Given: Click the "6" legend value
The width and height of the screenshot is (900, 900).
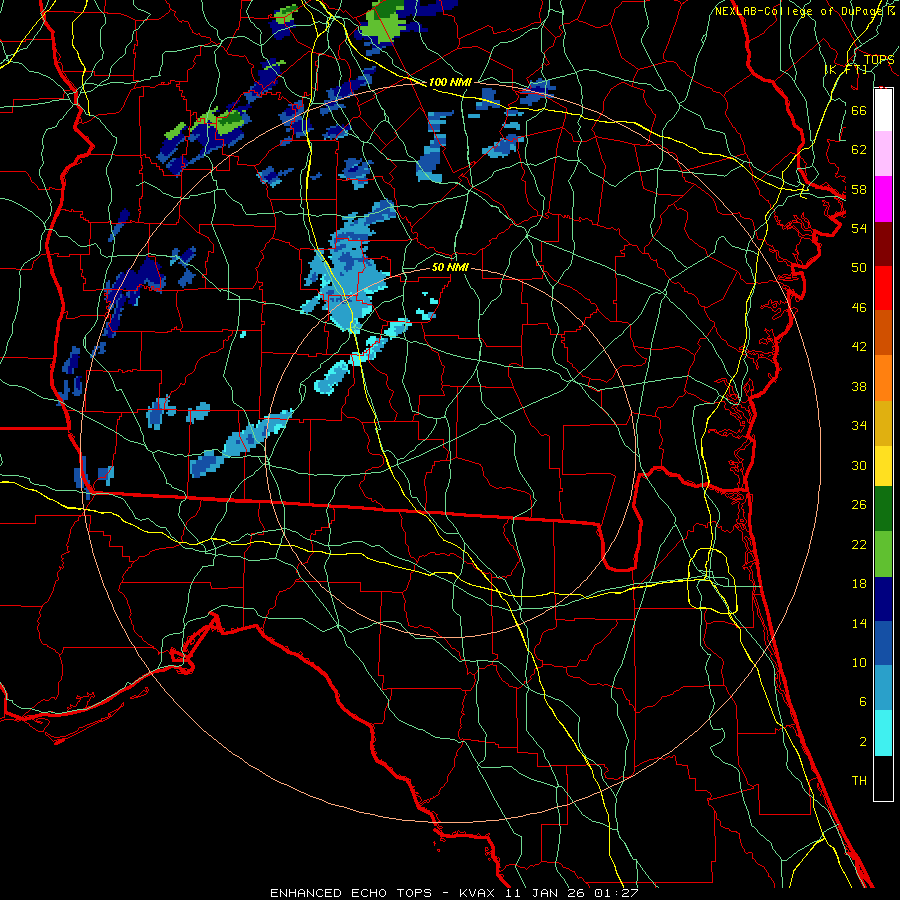Looking at the screenshot, I should pos(862,701).
